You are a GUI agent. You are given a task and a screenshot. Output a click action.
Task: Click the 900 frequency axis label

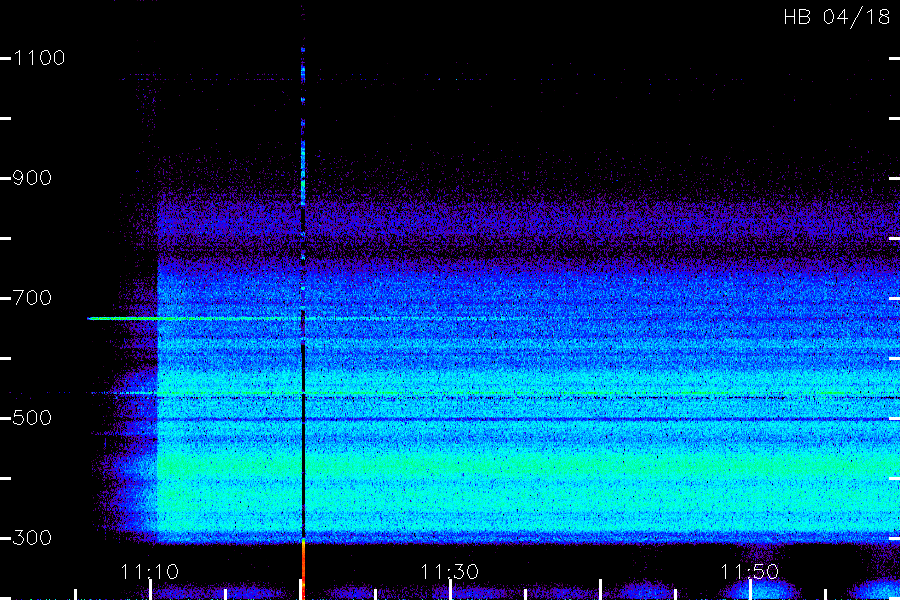32,178
